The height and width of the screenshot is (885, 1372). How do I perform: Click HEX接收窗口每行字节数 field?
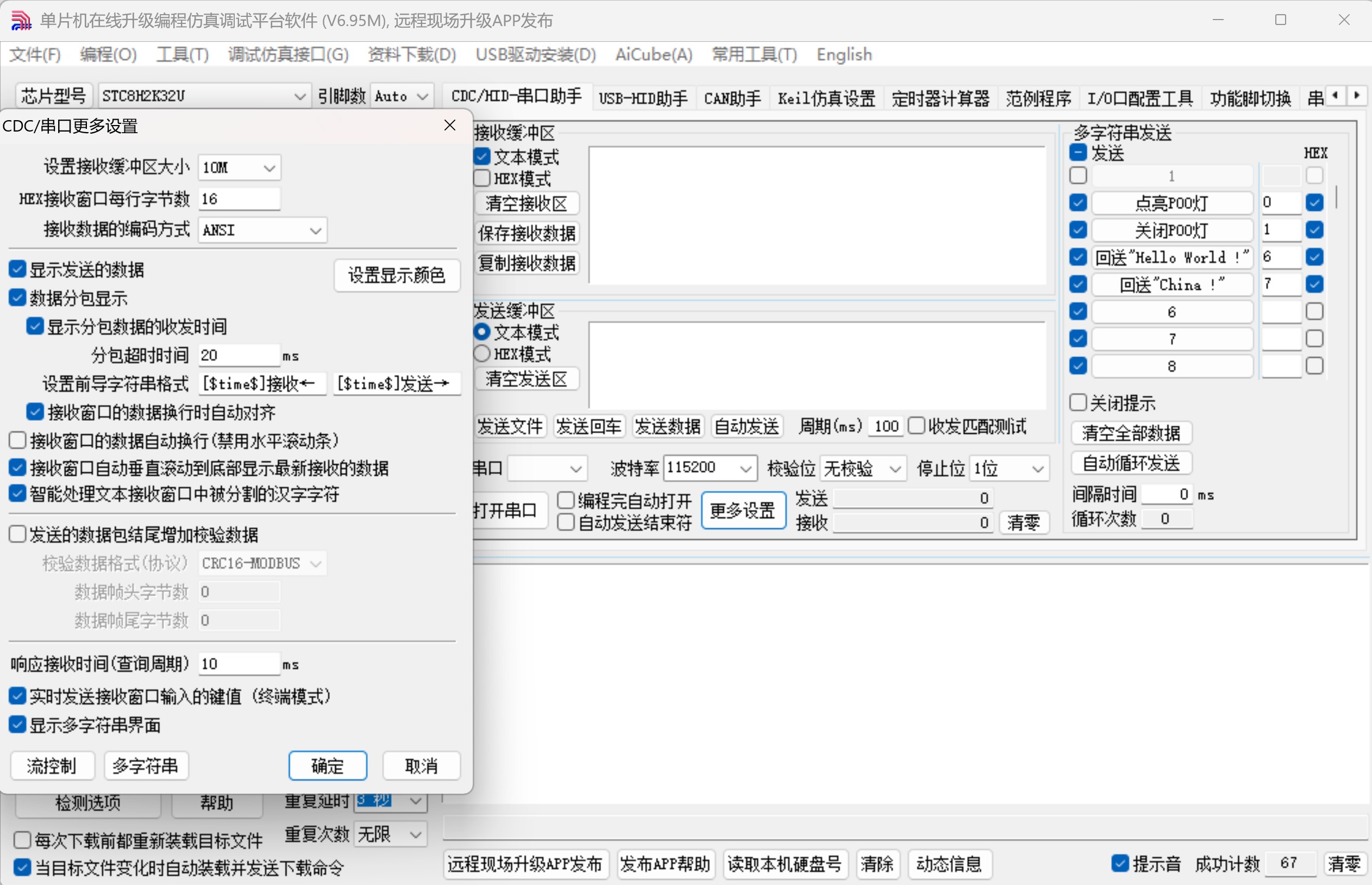click(239, 199)
